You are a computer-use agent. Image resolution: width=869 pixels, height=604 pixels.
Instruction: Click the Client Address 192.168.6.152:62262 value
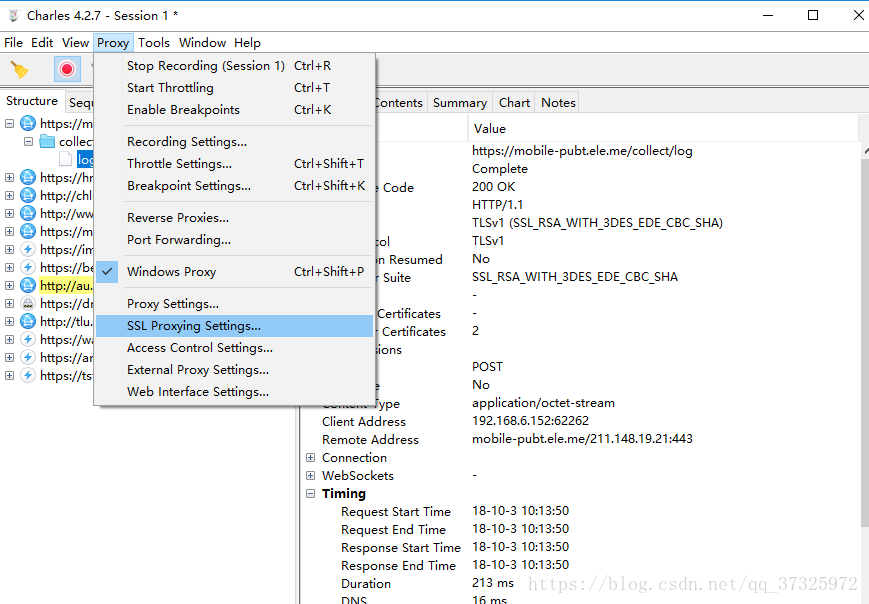pos(530,421)
